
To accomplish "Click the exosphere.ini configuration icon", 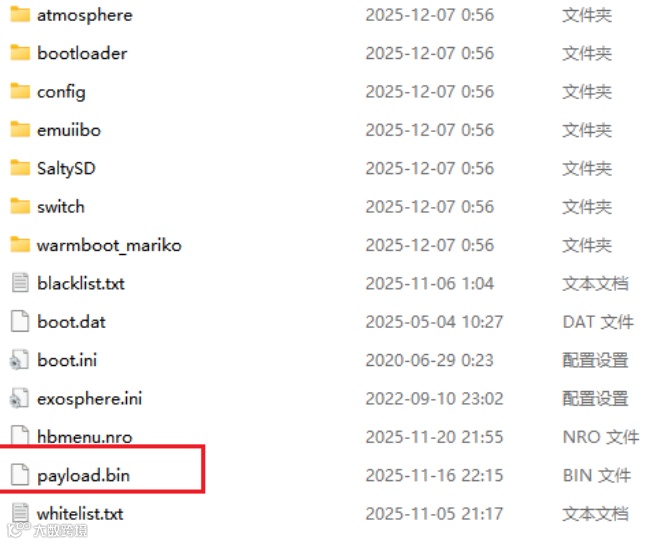I will pos(19,398).
